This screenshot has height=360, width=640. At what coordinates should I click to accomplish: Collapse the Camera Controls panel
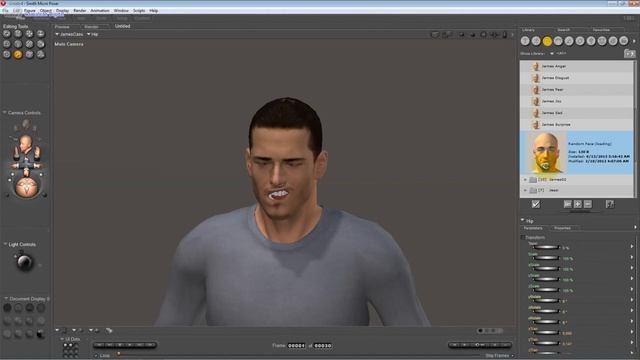(x=4, y=112)
